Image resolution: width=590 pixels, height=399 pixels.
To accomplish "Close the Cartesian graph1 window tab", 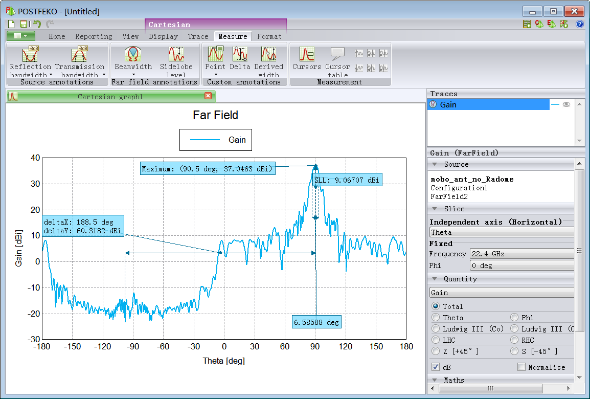I will tap(208, 96).
